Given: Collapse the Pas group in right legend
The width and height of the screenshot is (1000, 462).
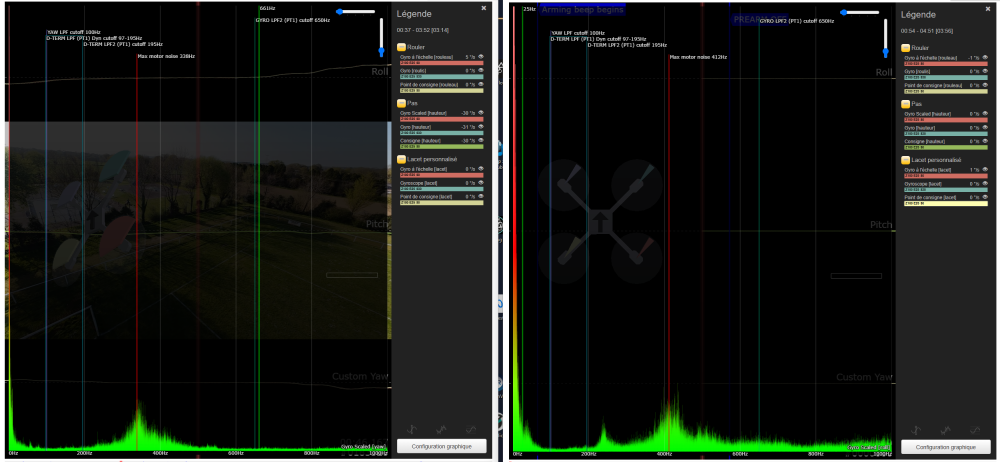Looking at the screenshot, I should (x=906, y=104).
